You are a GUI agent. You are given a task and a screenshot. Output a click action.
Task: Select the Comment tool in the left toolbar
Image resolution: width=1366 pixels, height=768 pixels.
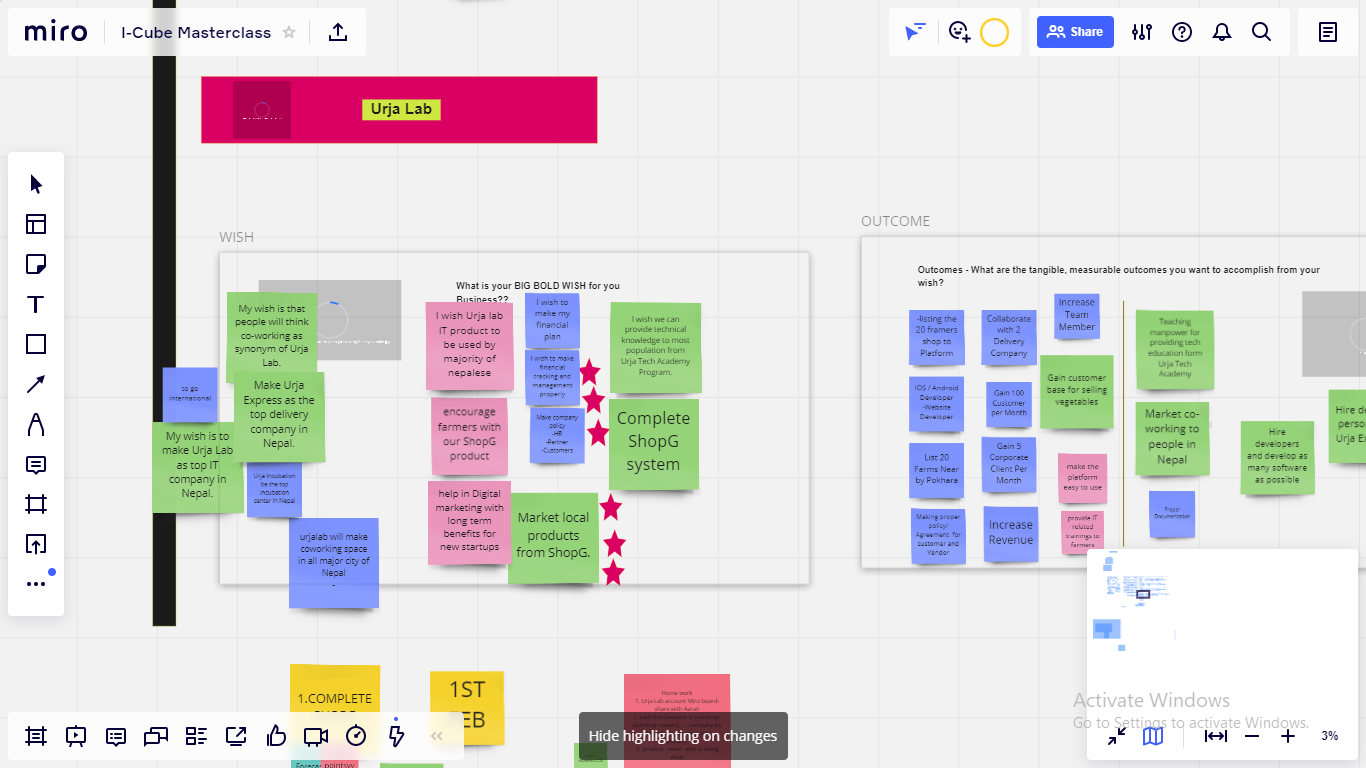(36, 464)
